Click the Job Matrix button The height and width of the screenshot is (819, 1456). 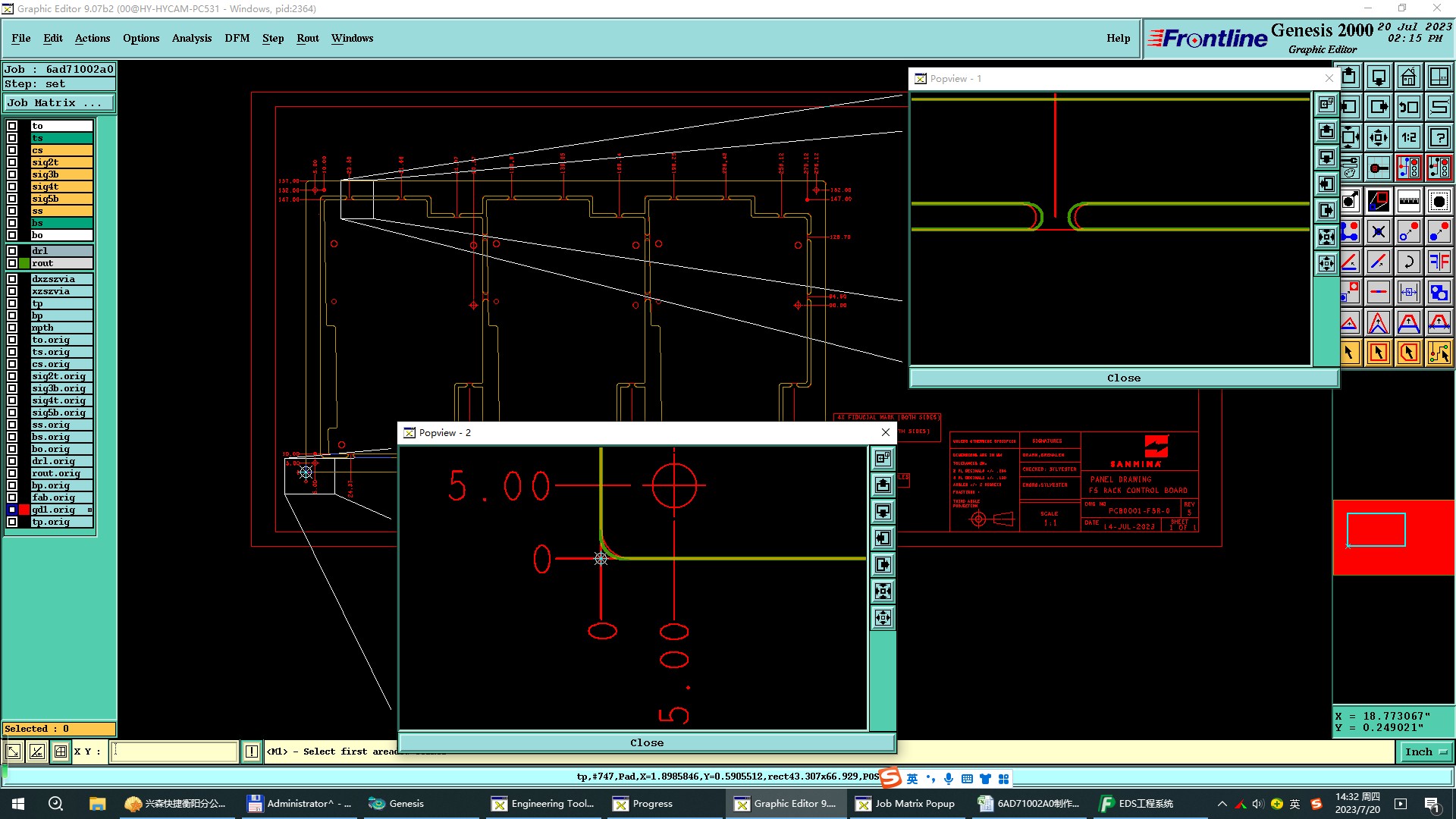tap(59, 103)
